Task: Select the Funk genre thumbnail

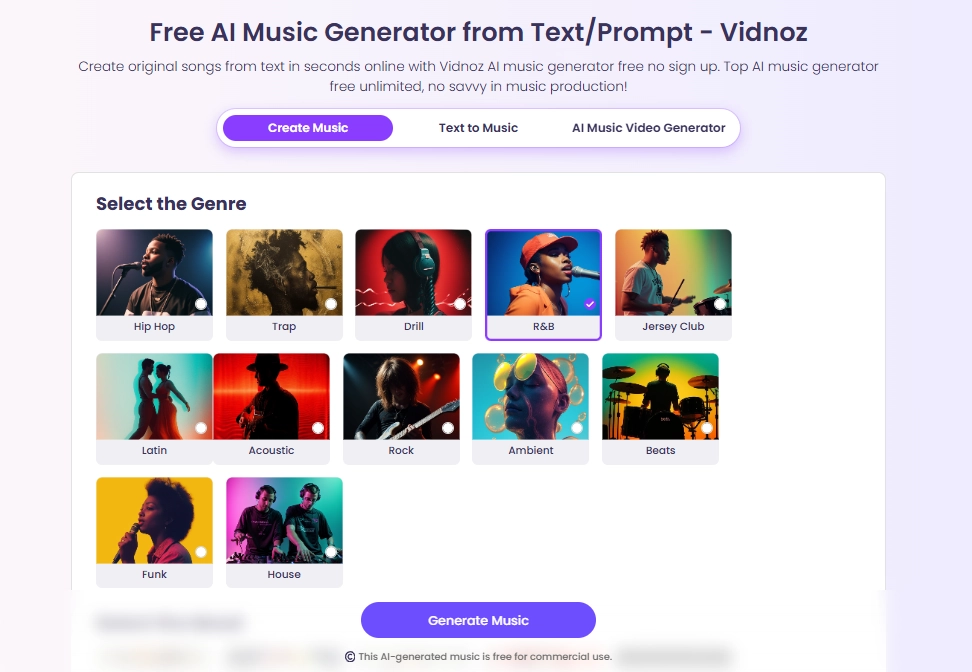Action: coord(154,521)
